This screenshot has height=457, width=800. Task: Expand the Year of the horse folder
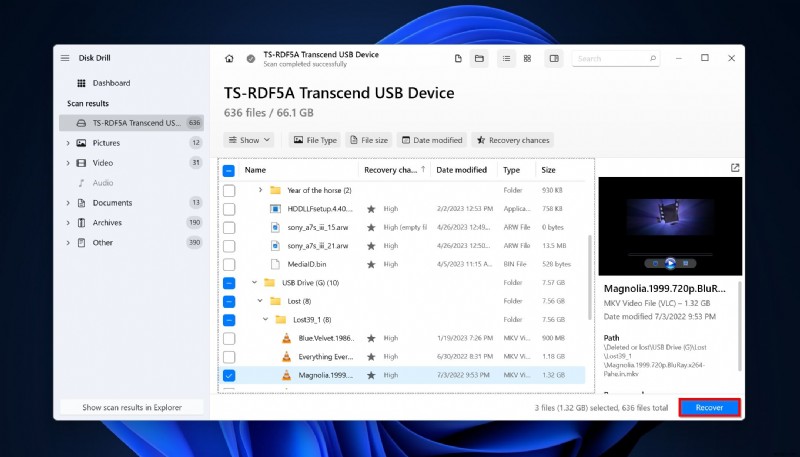pyautogui.click(x=260, y=190)
